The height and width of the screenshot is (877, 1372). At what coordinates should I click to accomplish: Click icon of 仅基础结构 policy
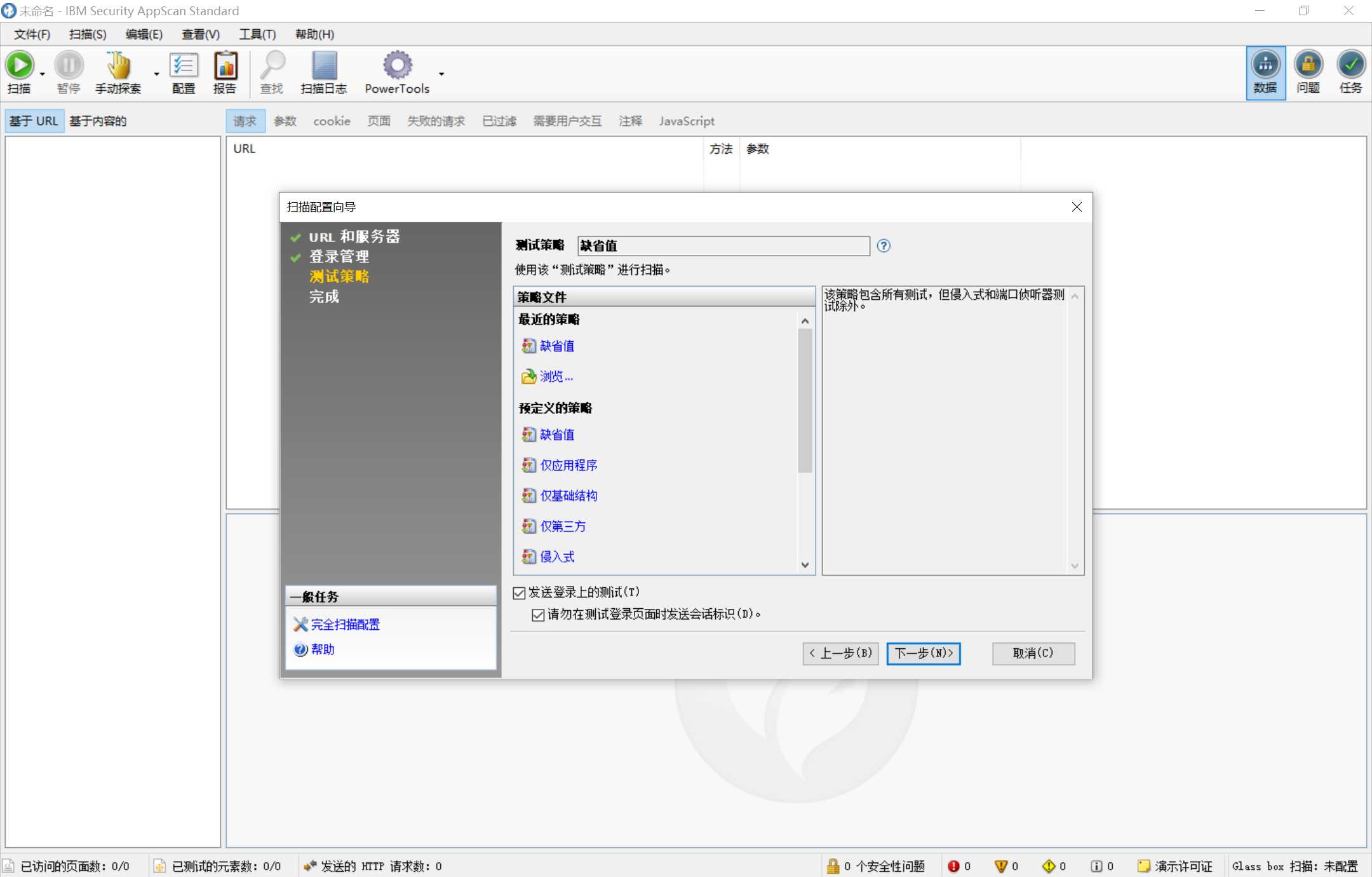click(528, 496)
